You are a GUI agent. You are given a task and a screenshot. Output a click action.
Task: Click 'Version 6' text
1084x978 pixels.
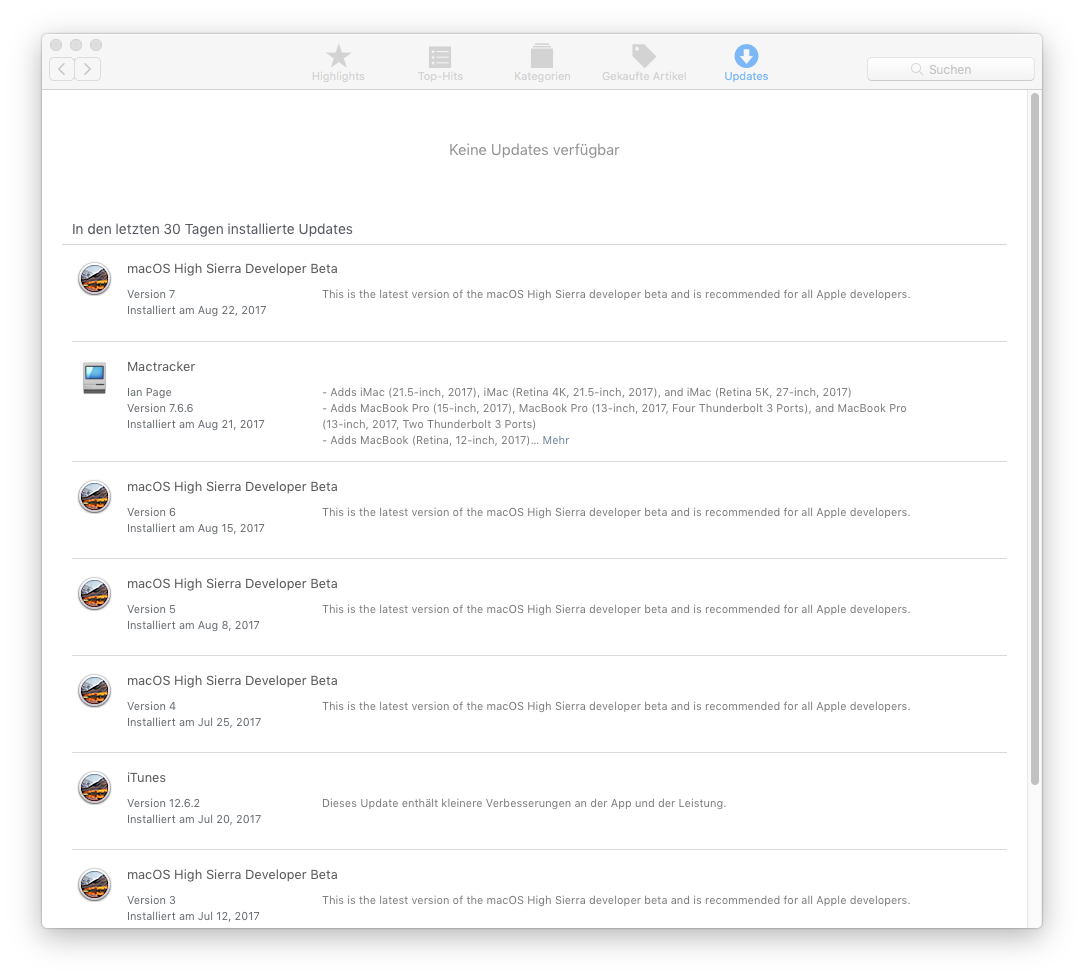[151, 512]
